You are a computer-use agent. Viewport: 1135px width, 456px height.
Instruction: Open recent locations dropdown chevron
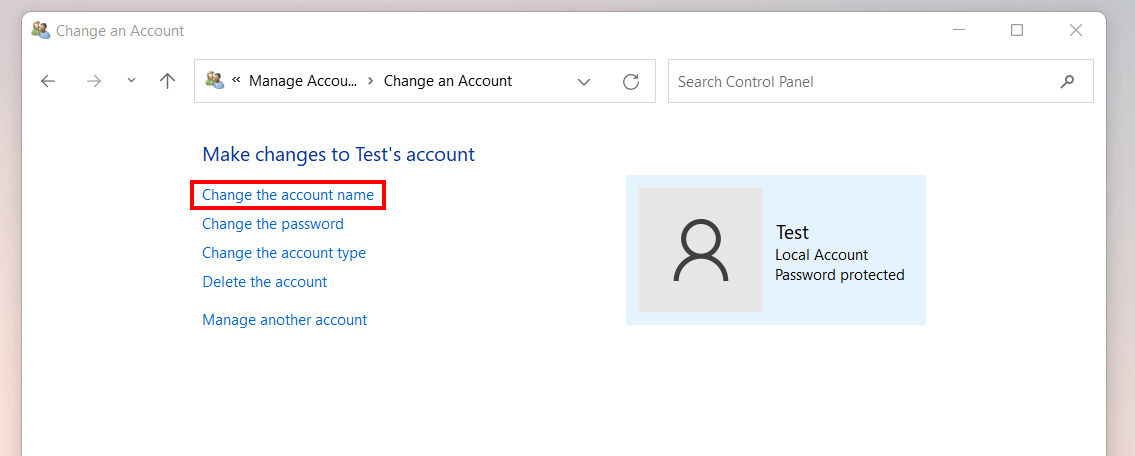click(131, 80)
